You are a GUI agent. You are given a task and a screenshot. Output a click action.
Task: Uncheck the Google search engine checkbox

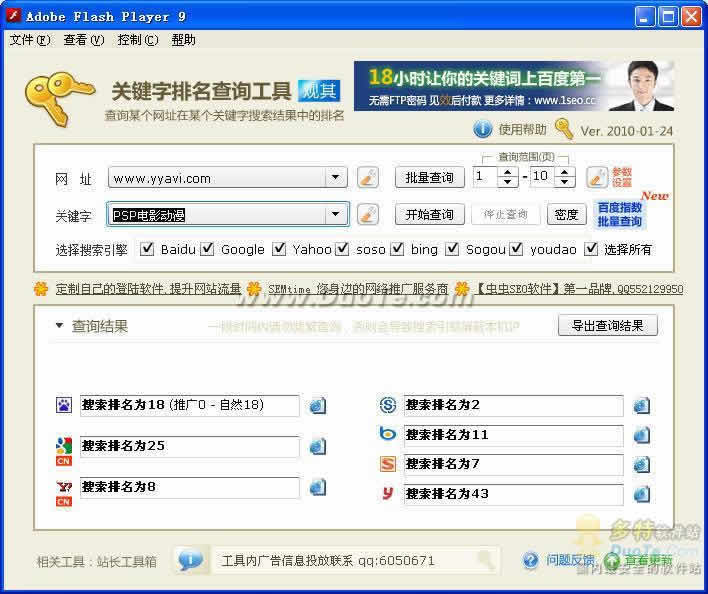[x=207, y=249]
